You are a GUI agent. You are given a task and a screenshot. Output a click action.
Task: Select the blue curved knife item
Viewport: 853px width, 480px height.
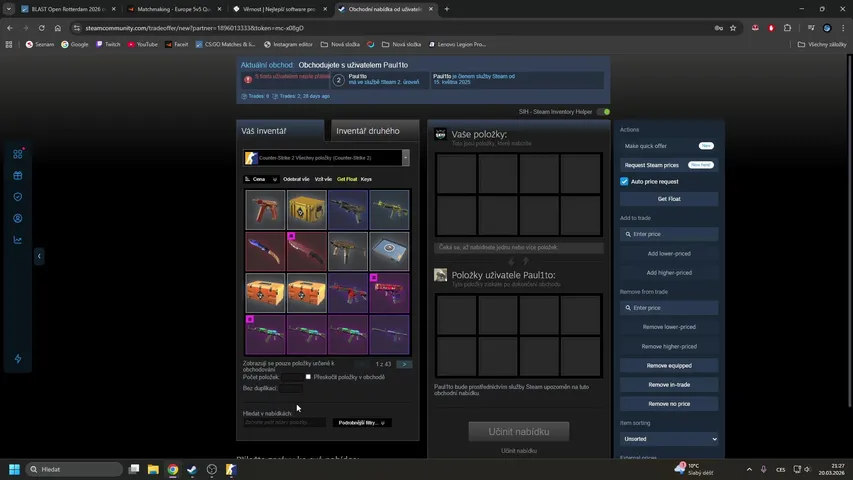pos(265,251)
